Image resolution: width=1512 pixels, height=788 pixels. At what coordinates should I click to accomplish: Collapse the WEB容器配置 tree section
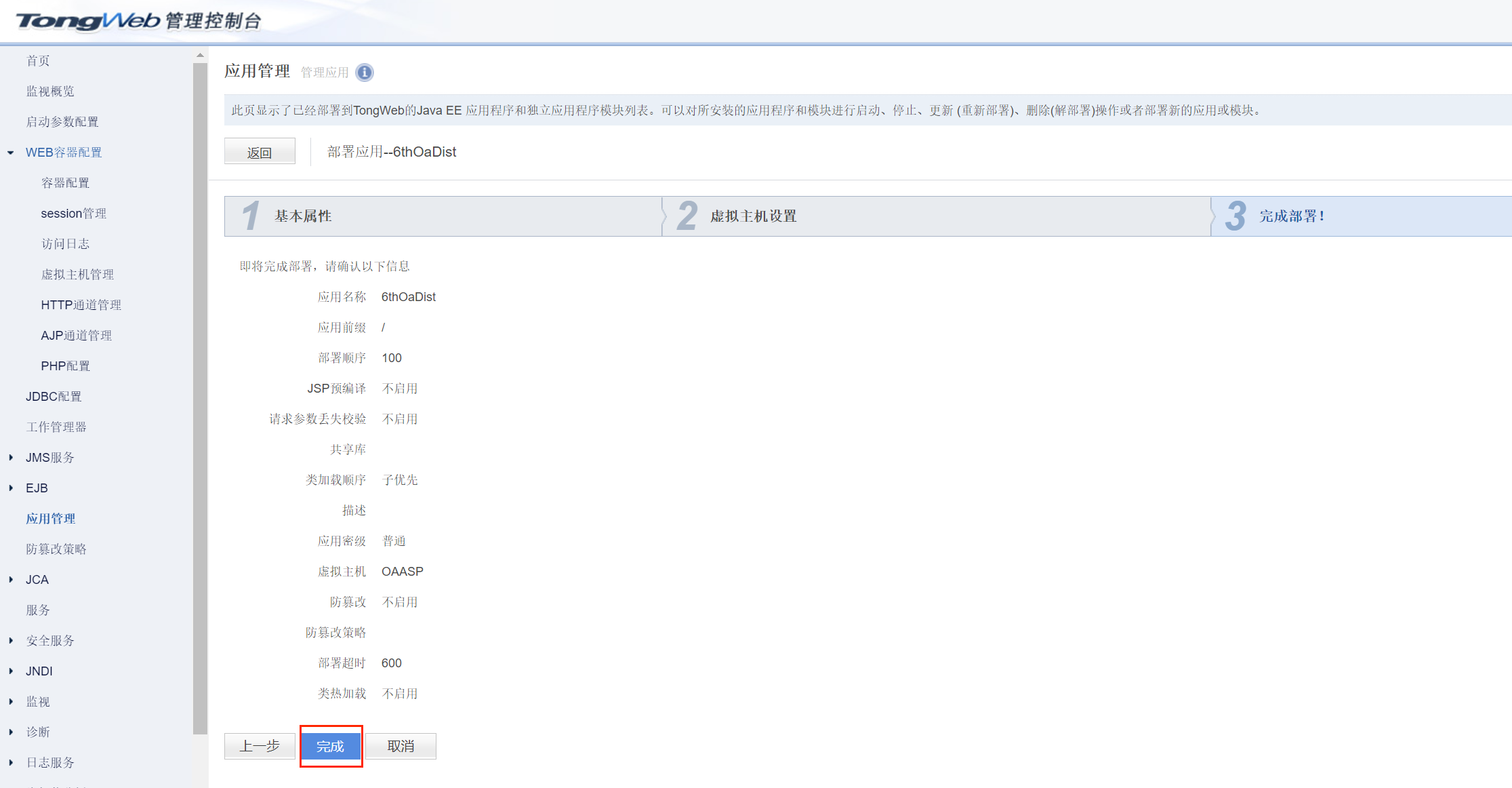click(11, 153)
